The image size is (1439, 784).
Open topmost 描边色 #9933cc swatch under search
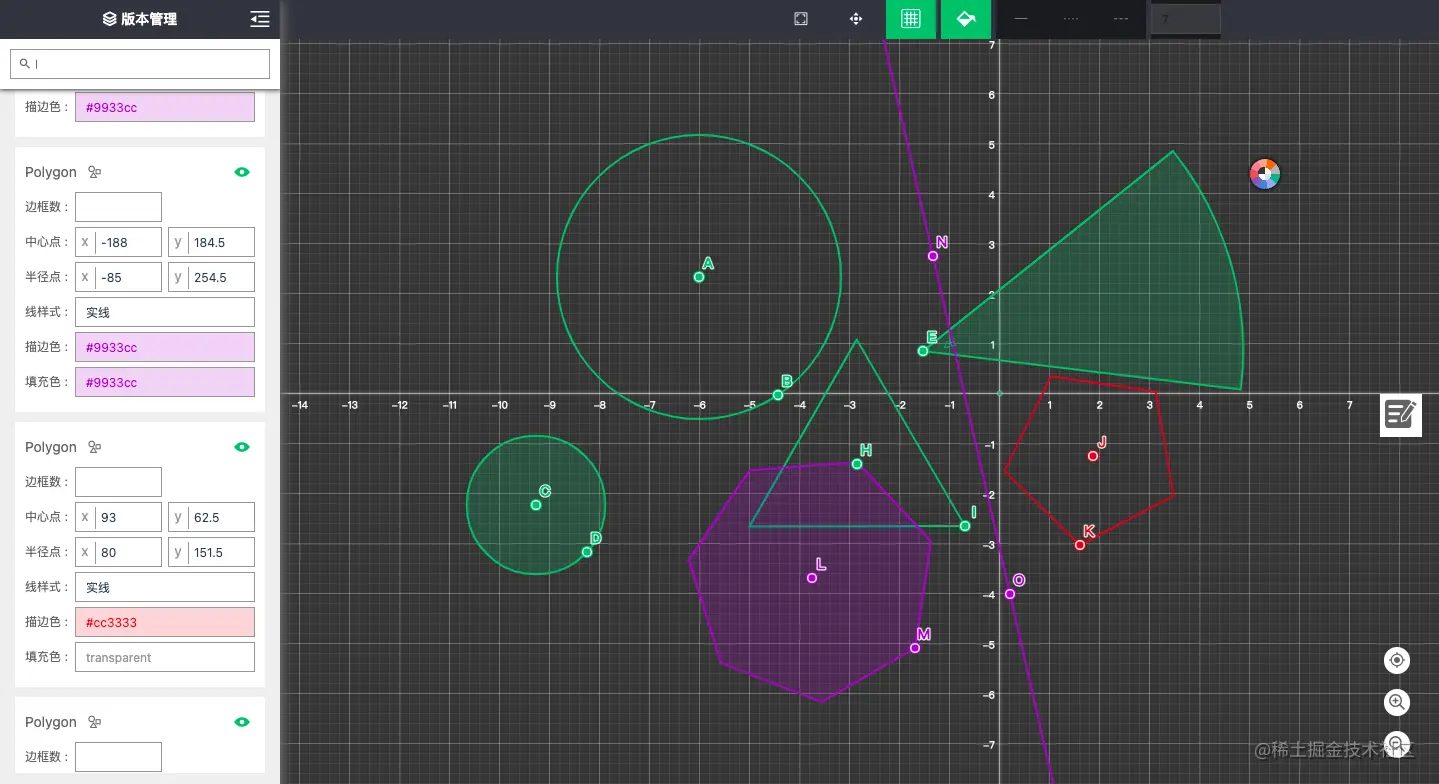tap(165, 107)
